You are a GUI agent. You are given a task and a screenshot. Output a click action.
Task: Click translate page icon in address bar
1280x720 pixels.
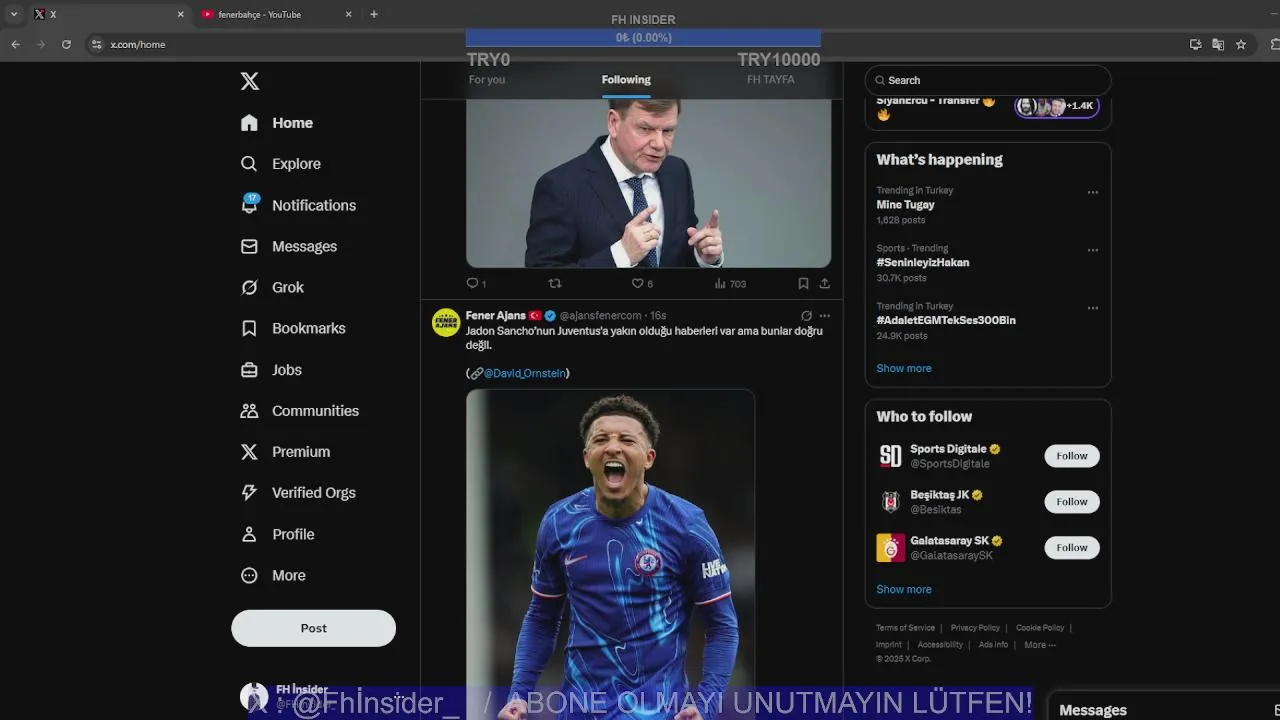tap(1218, 44)
